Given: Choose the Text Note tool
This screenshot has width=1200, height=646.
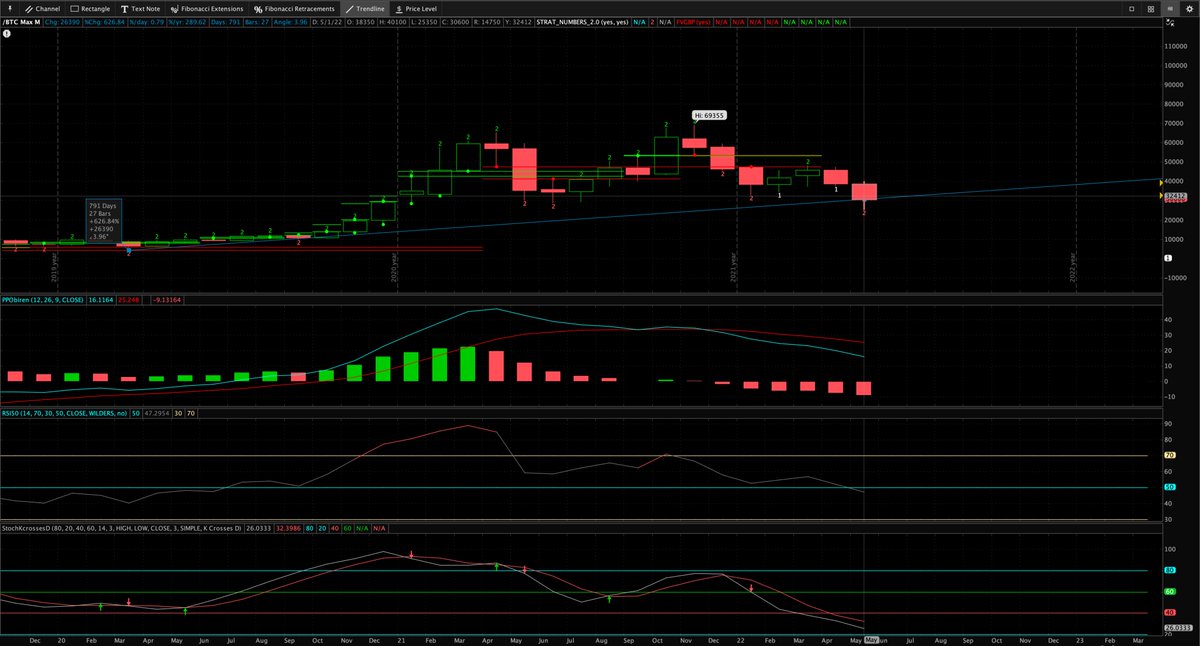Looking at the screenshot, I should pos(140,8).
